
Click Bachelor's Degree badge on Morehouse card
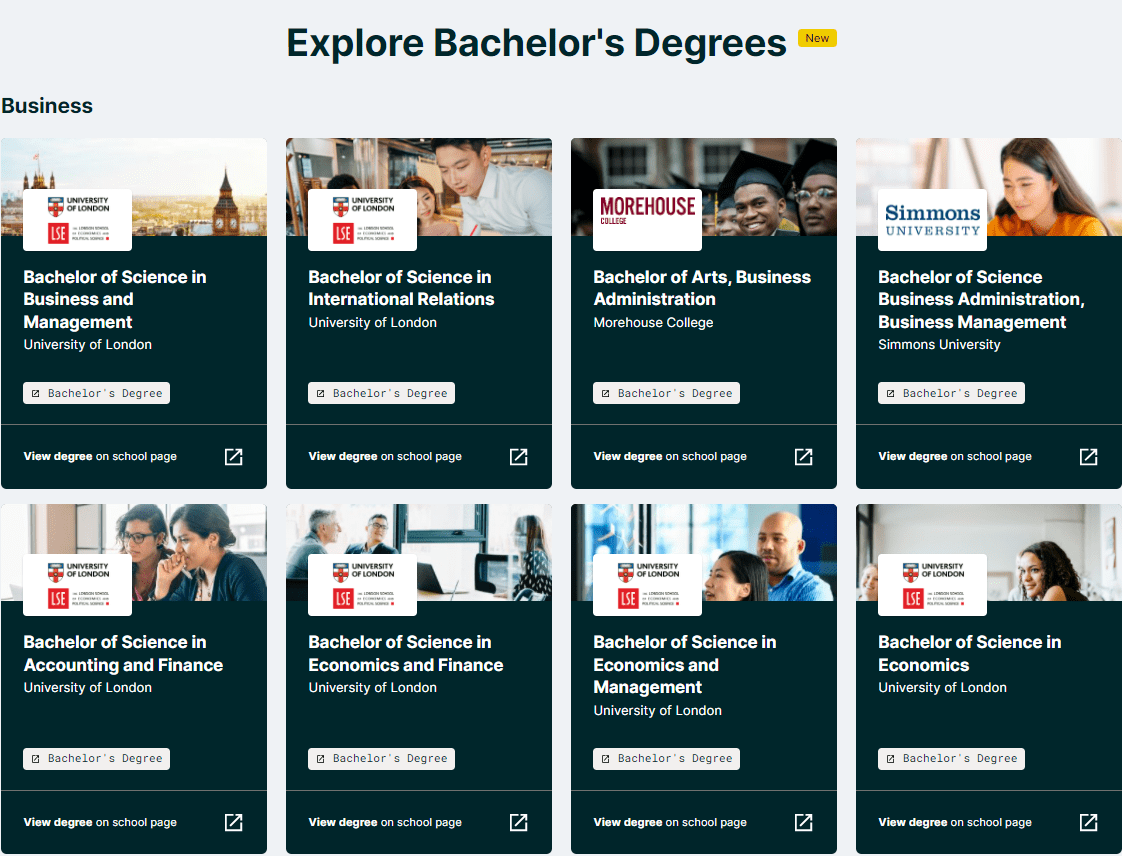[x=666, y=393]
